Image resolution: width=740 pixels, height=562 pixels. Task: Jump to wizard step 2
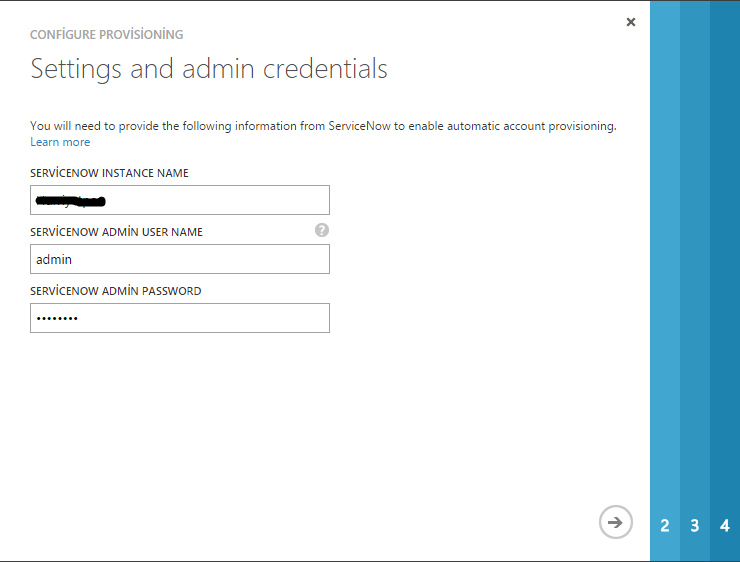click(x=665, y=525)
